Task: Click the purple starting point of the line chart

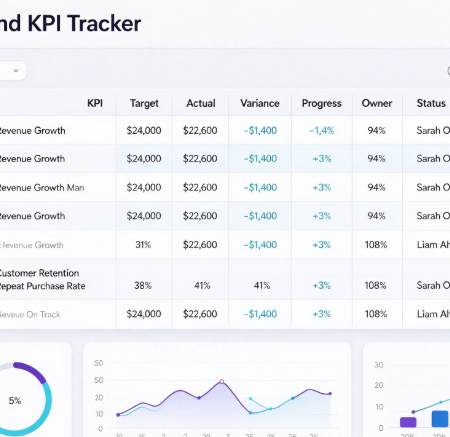Action: [118, 415]
